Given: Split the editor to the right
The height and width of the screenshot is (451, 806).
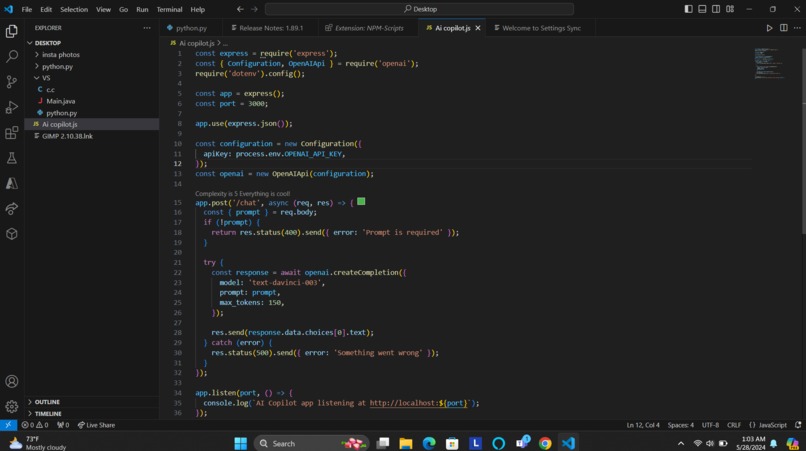Looking at the screenshot, I should click(783, 28).
